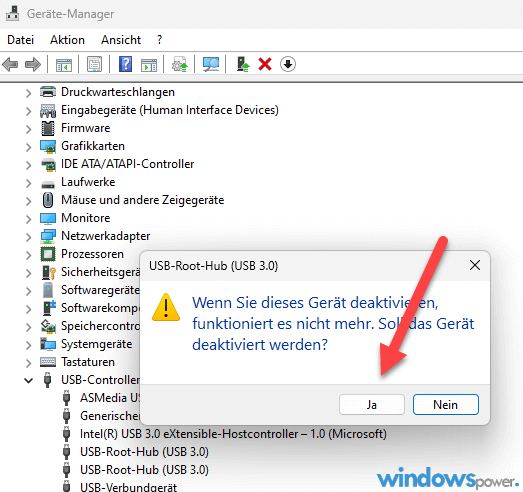Open the Ansicht menu

tap(121, 40)
